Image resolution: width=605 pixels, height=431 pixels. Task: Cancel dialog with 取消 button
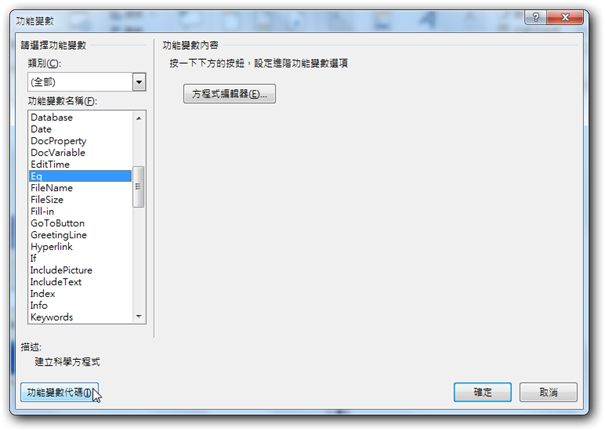(548, 392)
